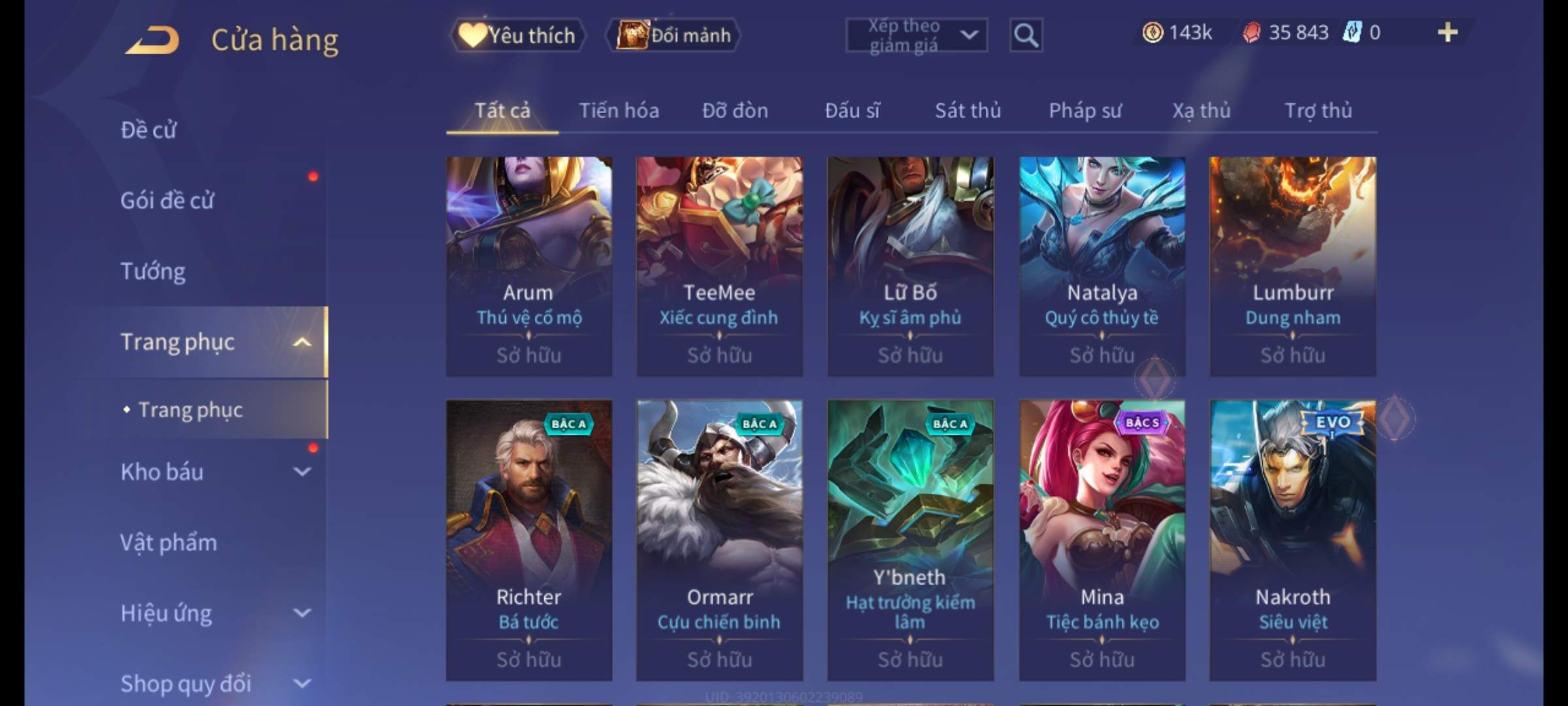Click the chest icon in Đổi mảnh
This screenshot has height=706, width=1568.
click(x=632, y=35)
